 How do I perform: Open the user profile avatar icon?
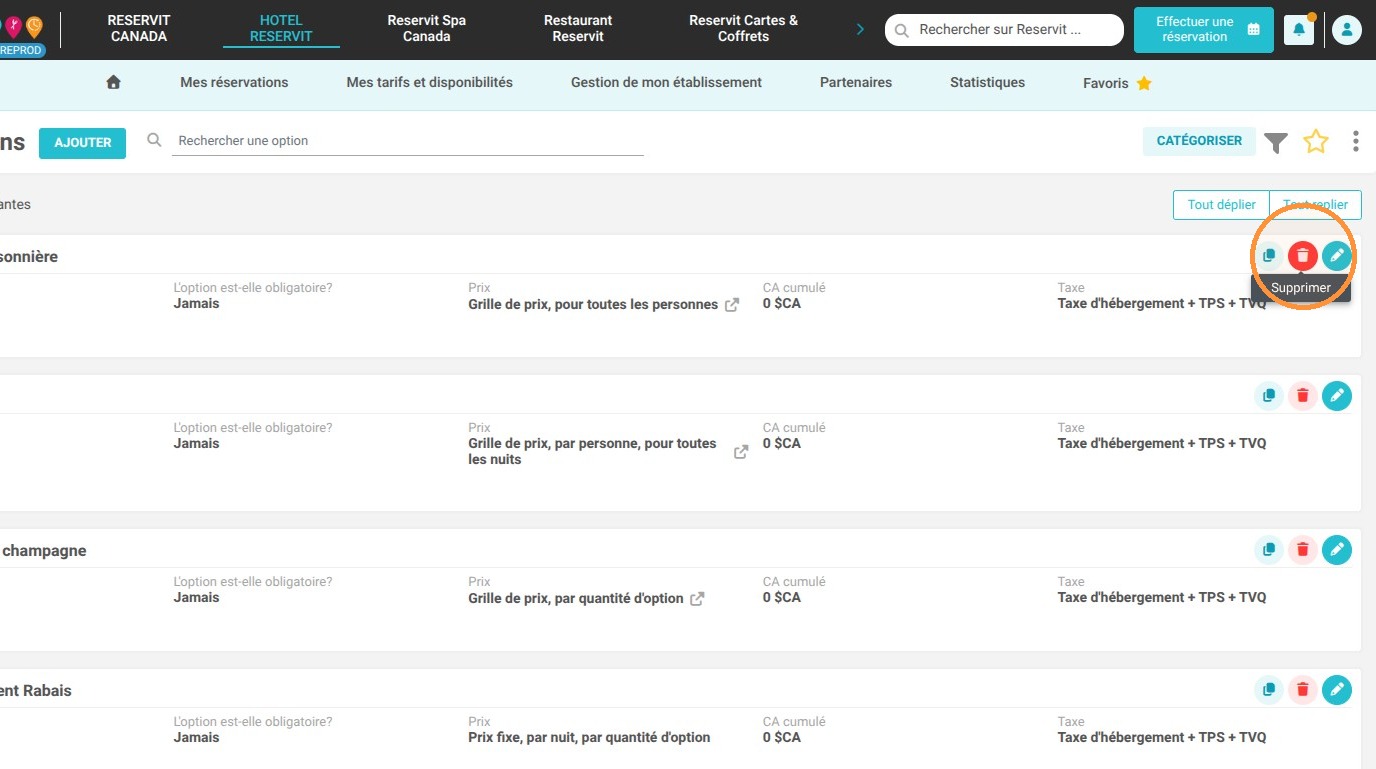(1347, 30)
